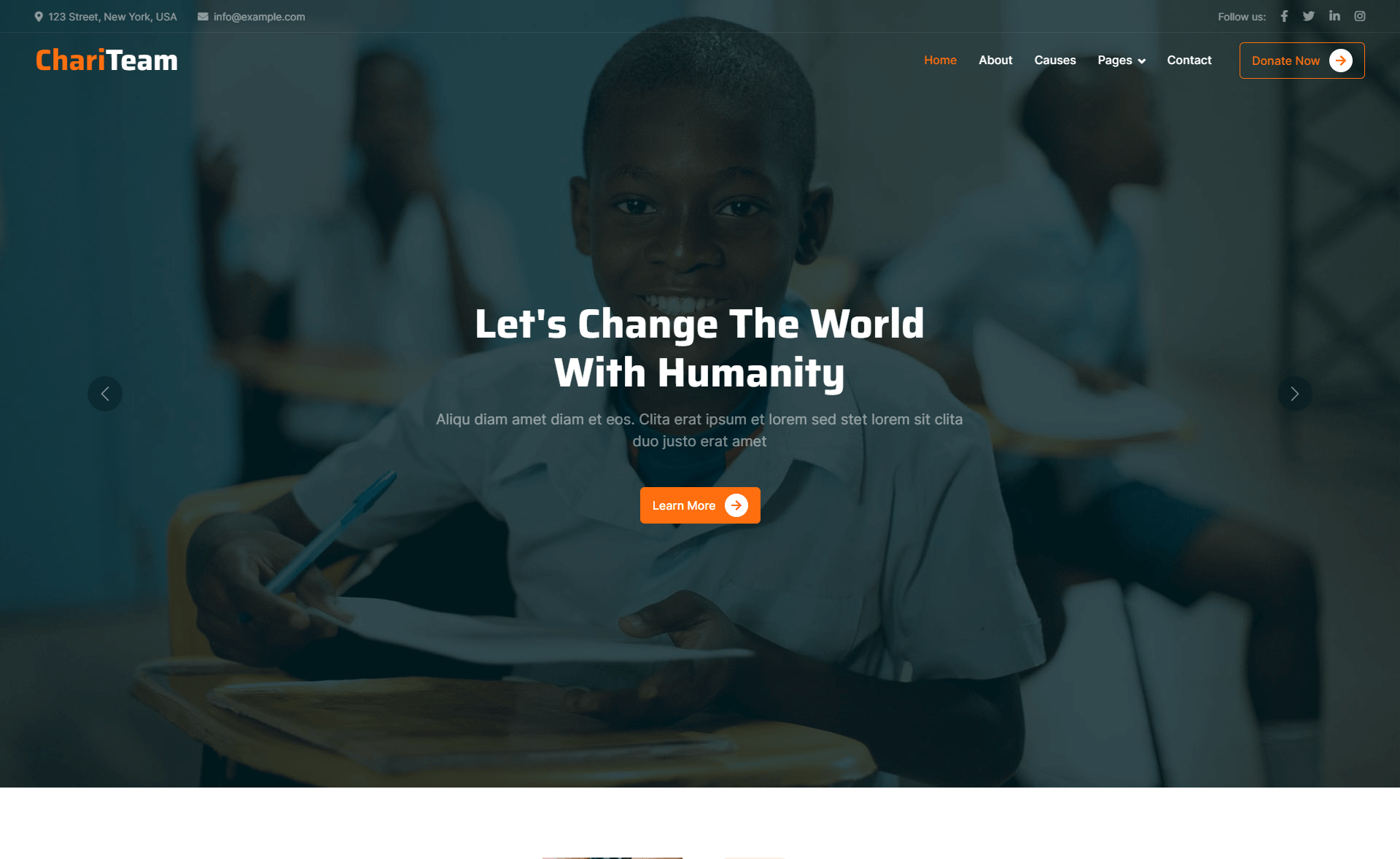The image size is (1400, 859).
Task: Click the Learn More button
Action: 700,505
